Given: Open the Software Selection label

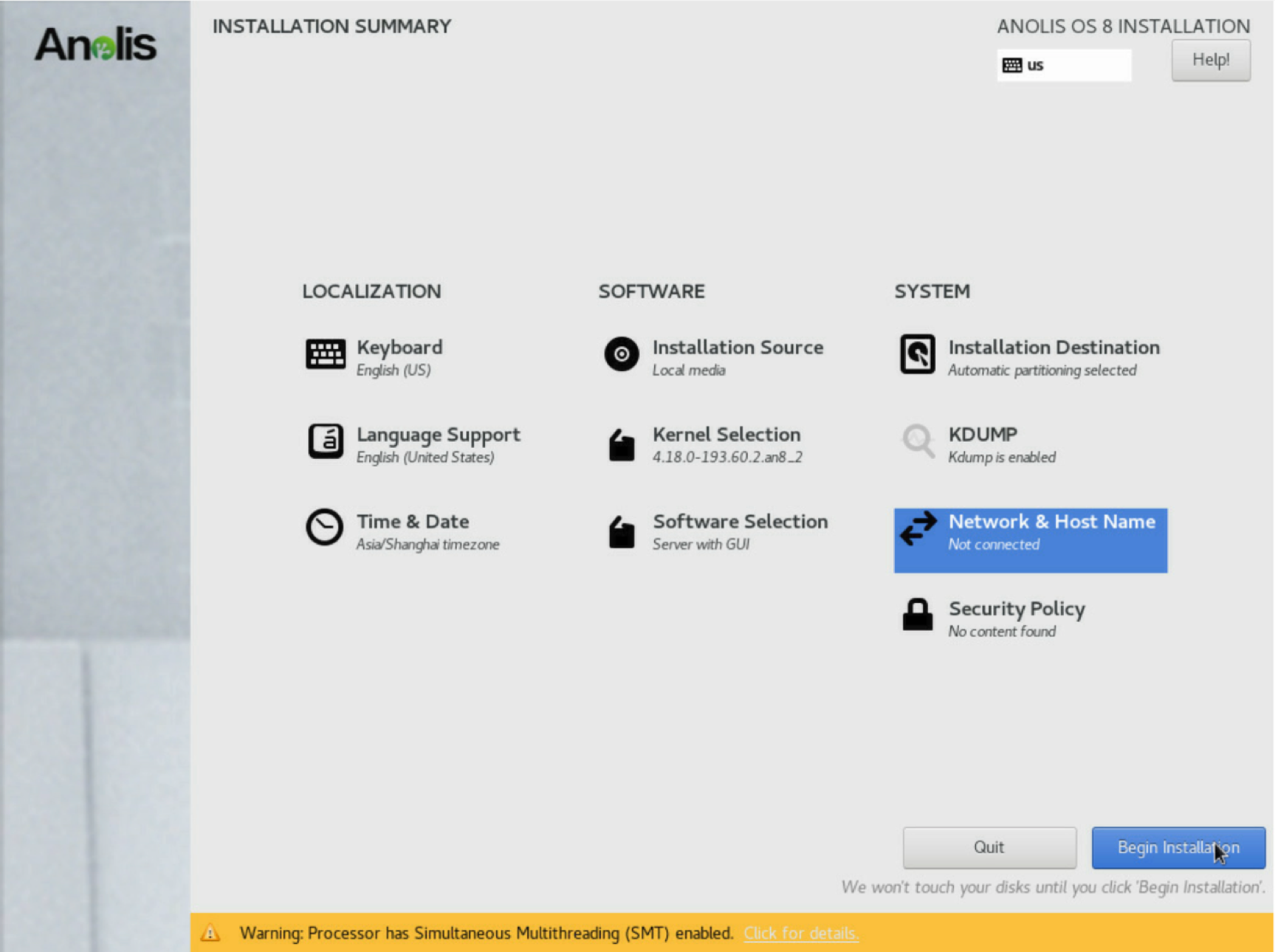Looking at the screenshot, I should click(740, 522).
